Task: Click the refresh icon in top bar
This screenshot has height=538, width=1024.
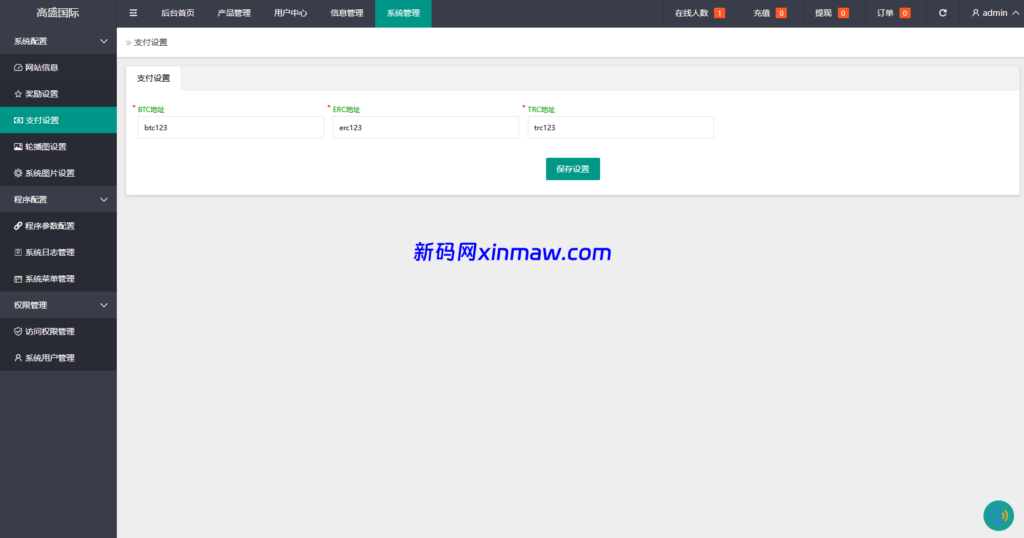Action: (x=942, y=13)
